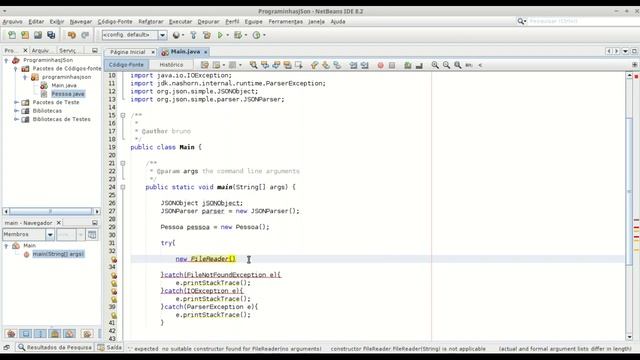Click the green comment code icon
Screen dimensions: 640x360
(407, 65)
